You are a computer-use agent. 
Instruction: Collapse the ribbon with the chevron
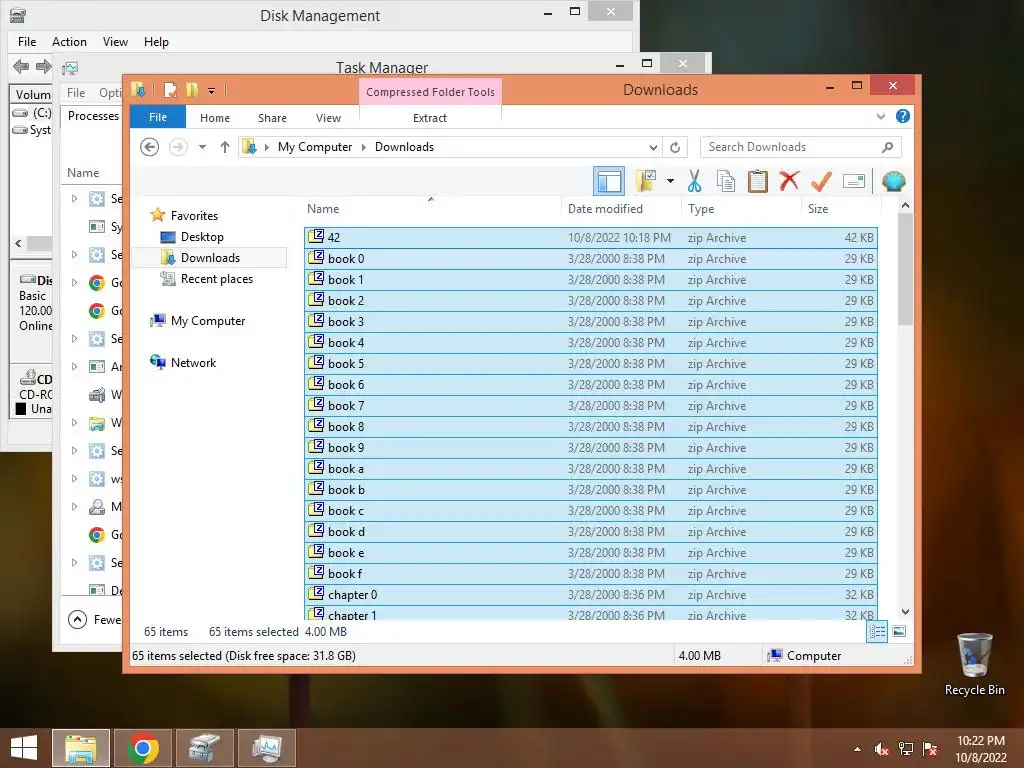(x=880, y=116)
